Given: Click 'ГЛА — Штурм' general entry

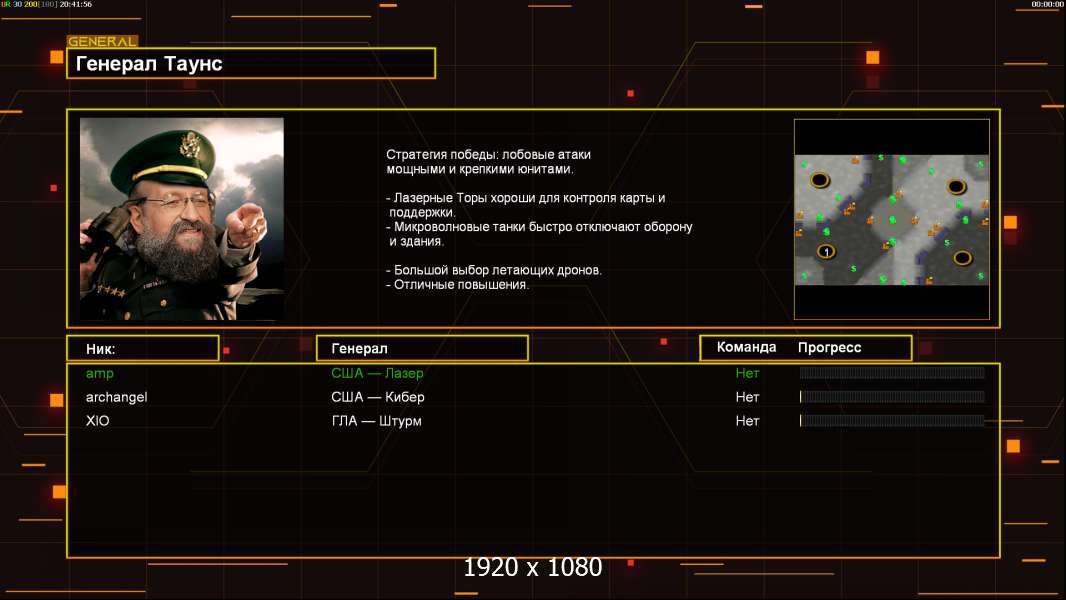Looking at the screenshot, I should tap(377, 421).
